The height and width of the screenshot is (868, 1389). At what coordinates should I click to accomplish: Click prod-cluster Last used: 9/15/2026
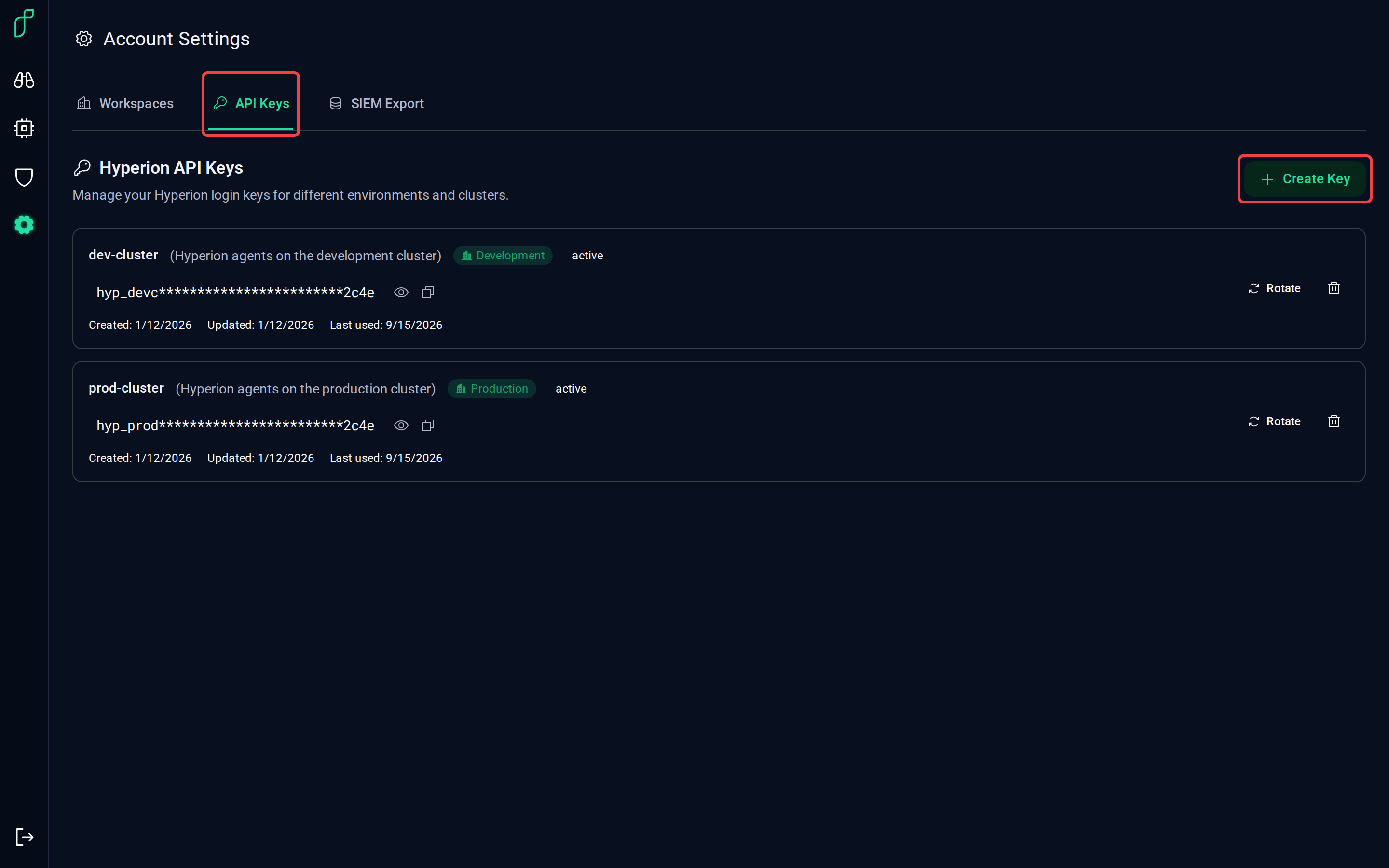tap(386, 458)
